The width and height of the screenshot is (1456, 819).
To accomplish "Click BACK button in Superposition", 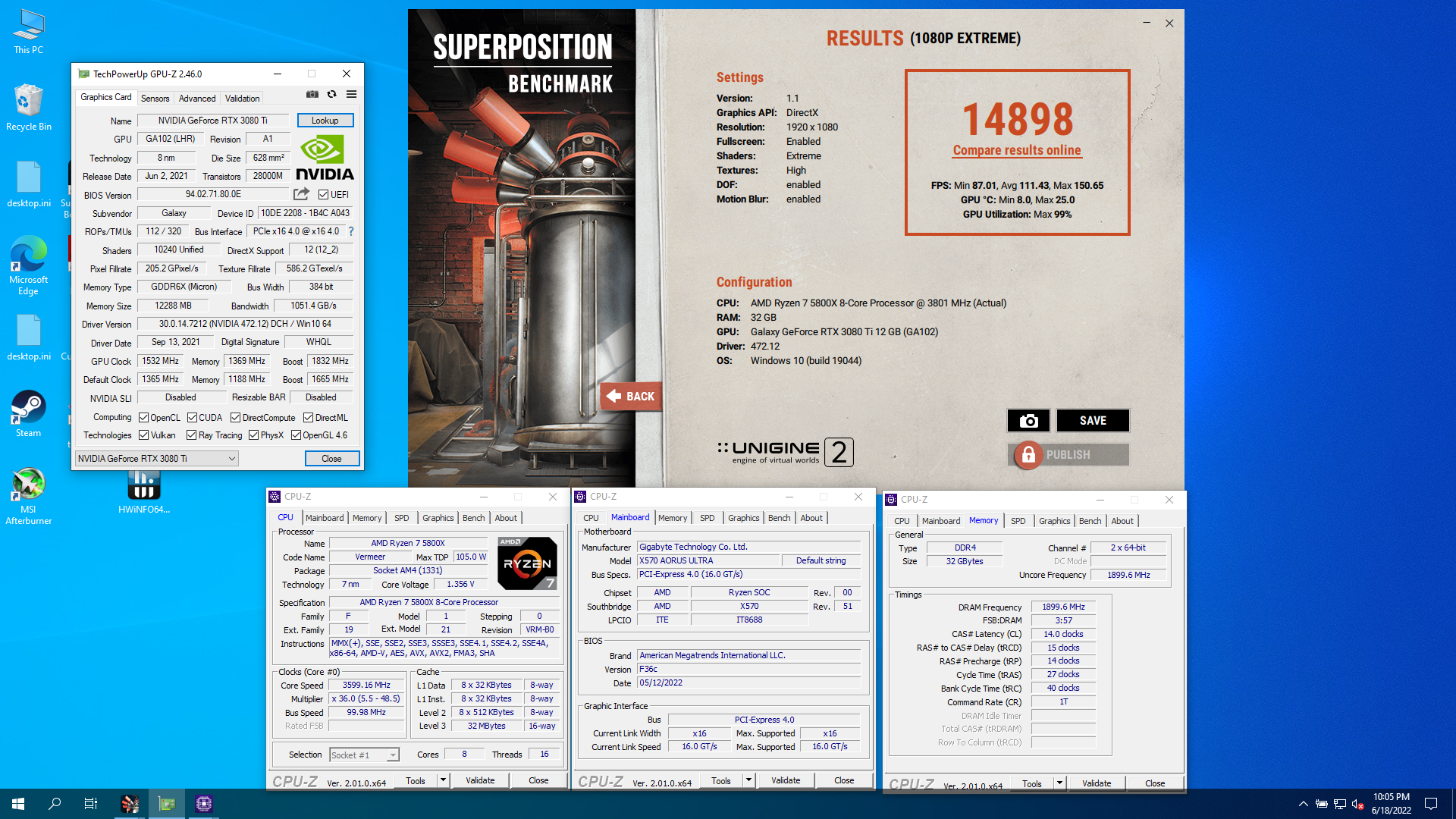I will [631, 396].
